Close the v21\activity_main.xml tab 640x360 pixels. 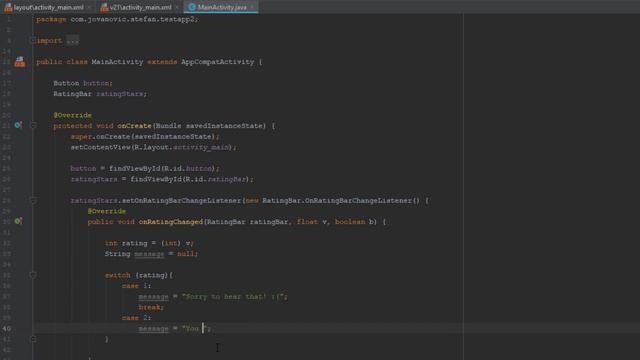[177, 7]
